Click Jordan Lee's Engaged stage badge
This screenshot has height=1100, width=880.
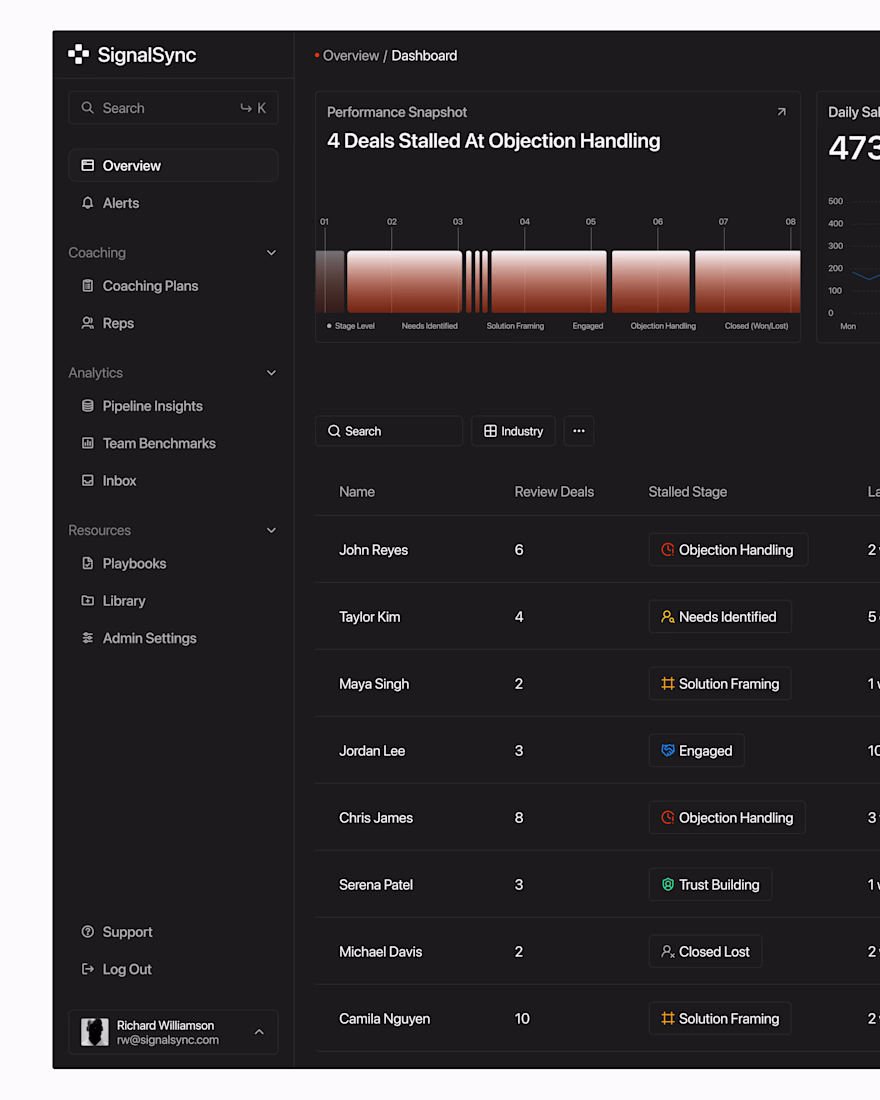coord(697,751)
